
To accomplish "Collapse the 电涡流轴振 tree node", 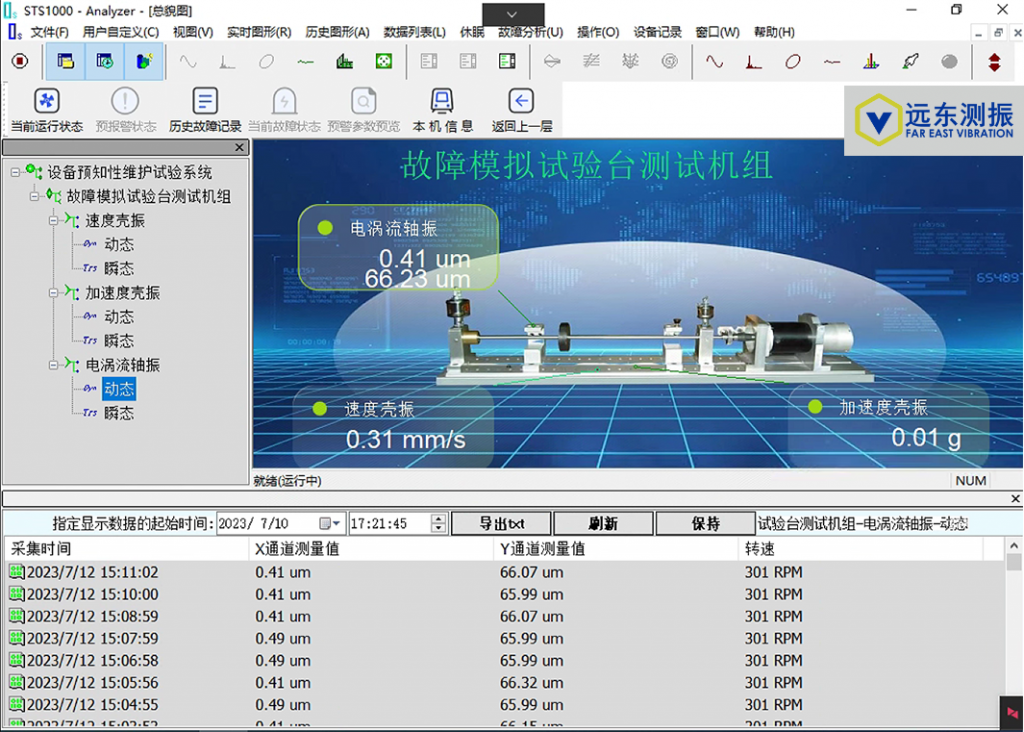I will click(54, 366).
